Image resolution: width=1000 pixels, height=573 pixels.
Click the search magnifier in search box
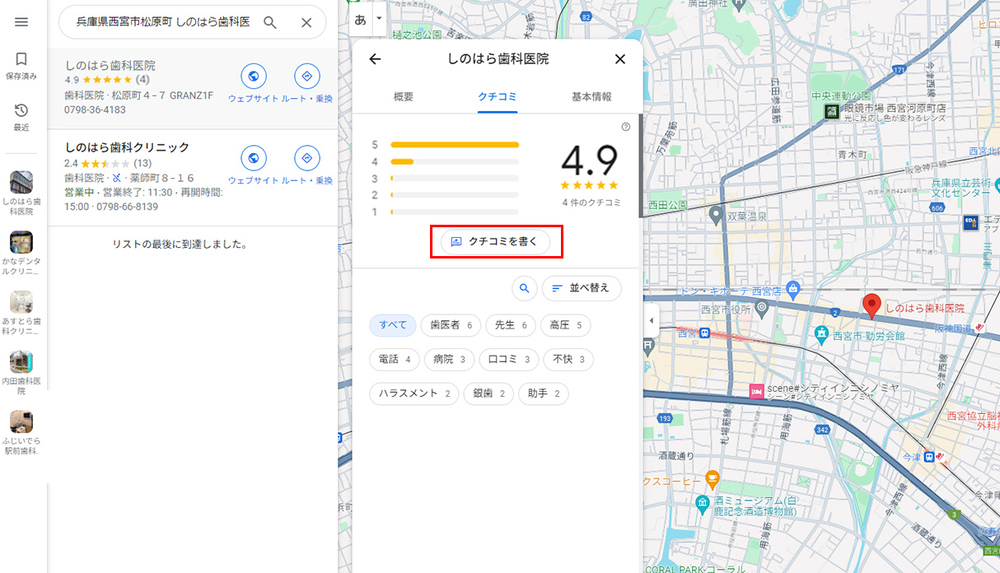pos(270,22)
